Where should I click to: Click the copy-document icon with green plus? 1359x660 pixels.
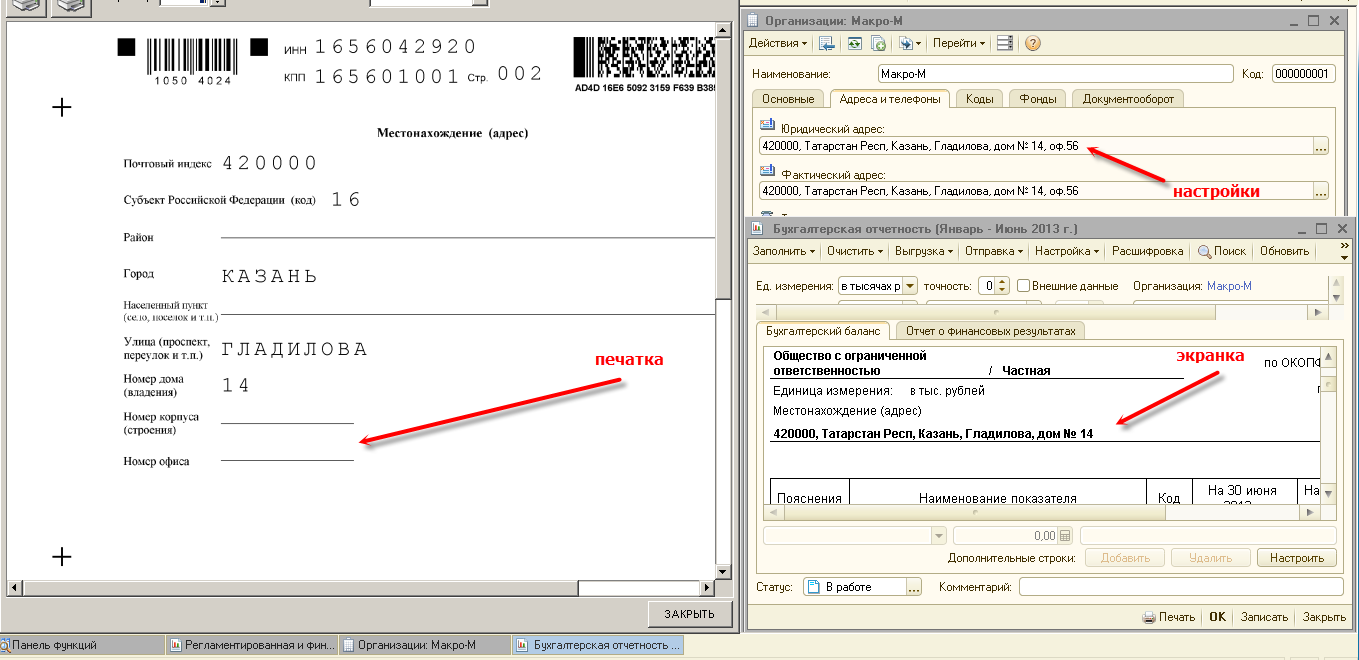click(x=878, y=43)
